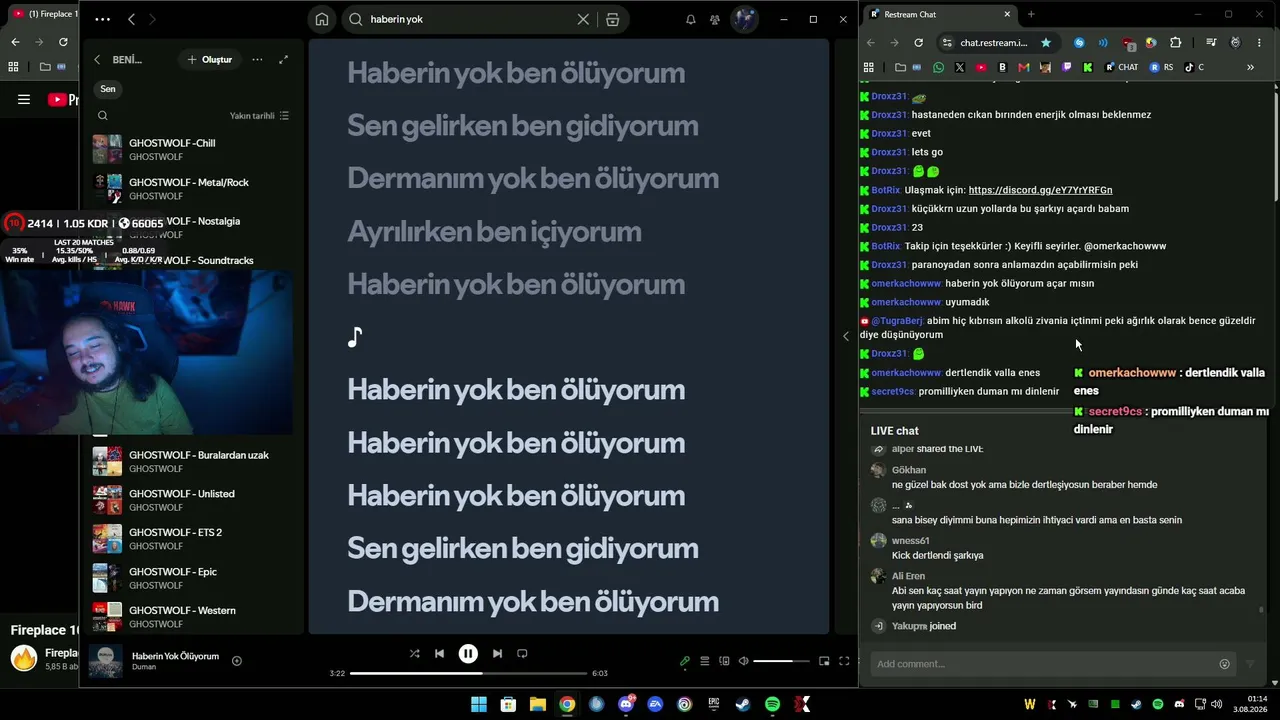Open Spotify Browse icon beside search

click(x=613, y=19)
